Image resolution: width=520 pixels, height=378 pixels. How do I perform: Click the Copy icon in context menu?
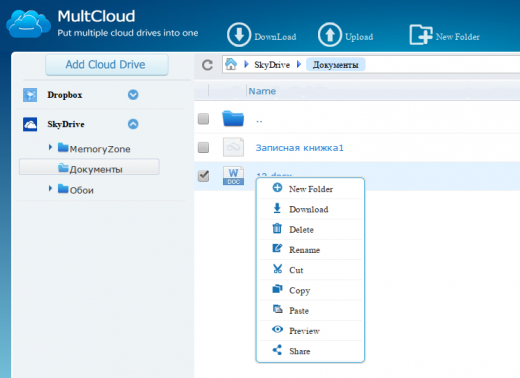click(277, 289)
